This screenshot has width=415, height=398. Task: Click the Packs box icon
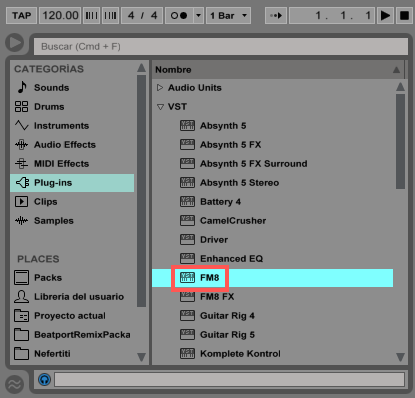[x=21, y=278]
